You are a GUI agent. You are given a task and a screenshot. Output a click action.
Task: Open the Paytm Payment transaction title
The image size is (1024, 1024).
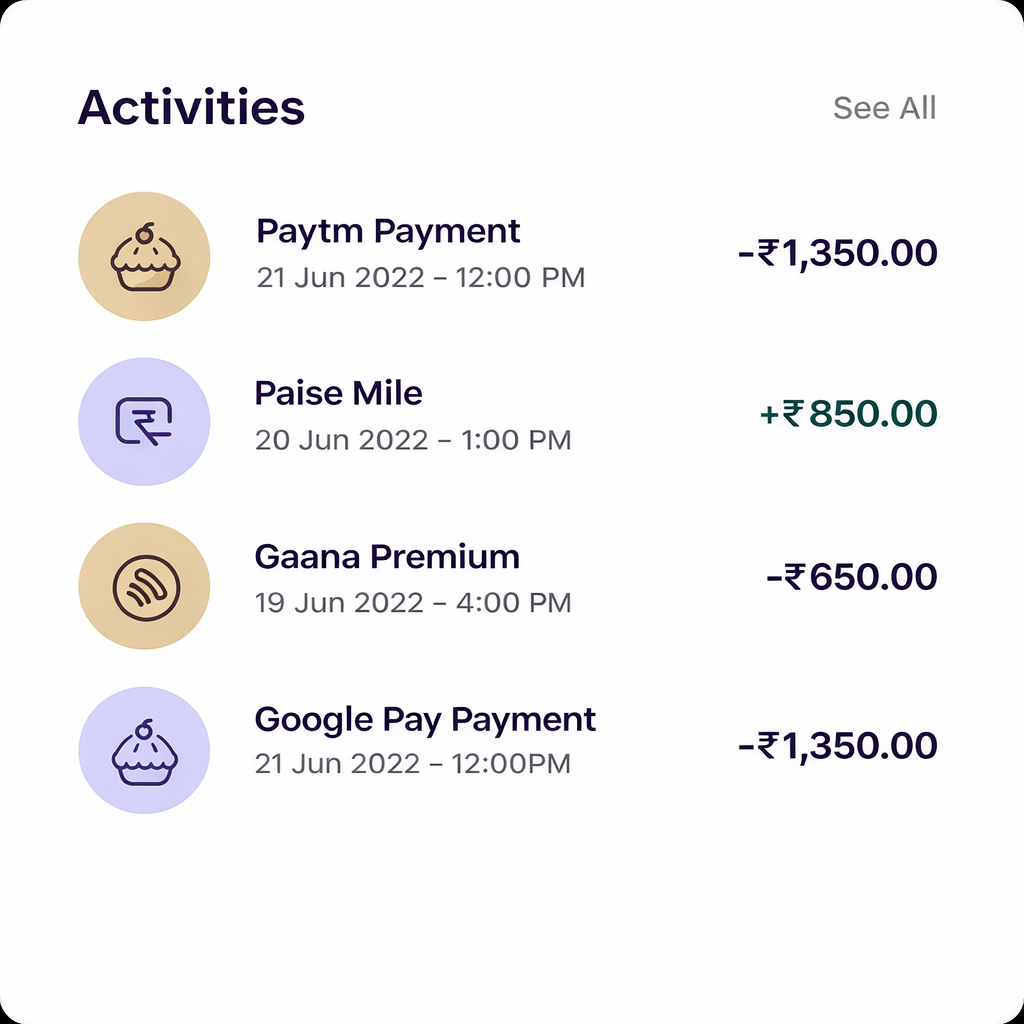[388, 231]
